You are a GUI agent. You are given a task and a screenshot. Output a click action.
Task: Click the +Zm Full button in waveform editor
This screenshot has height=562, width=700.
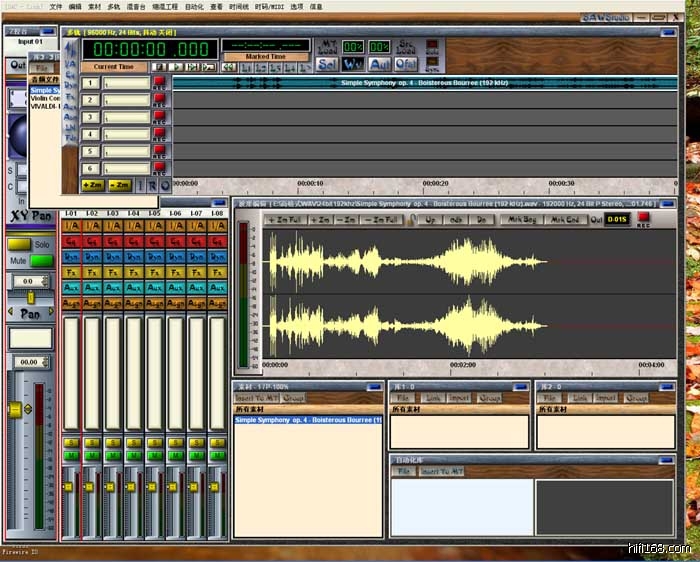(285, 219)
